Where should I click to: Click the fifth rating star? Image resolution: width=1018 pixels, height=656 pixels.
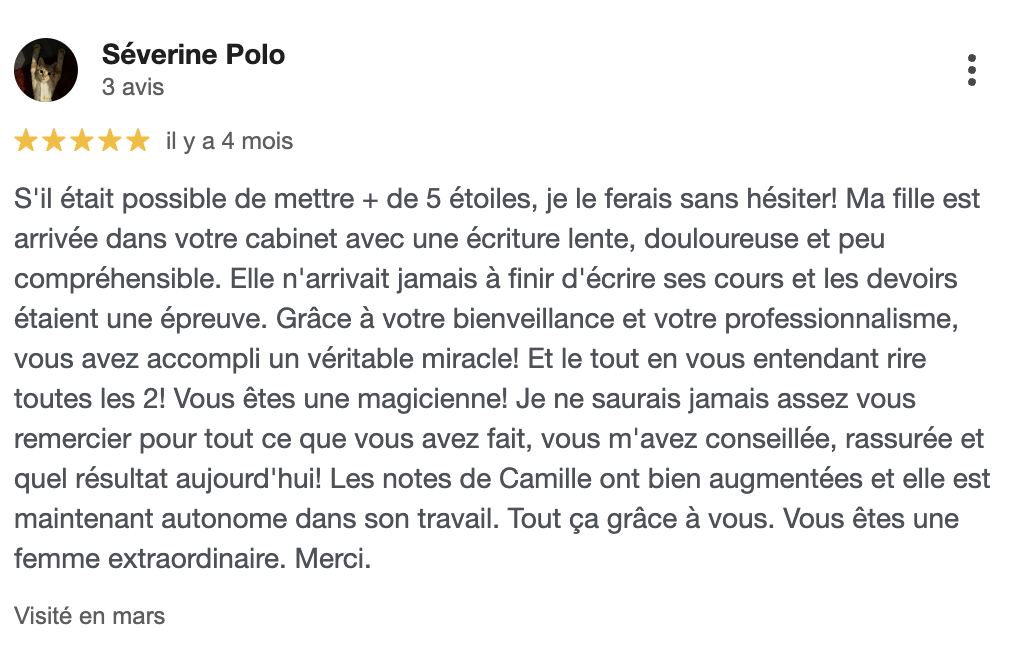(x=137, y=141)
